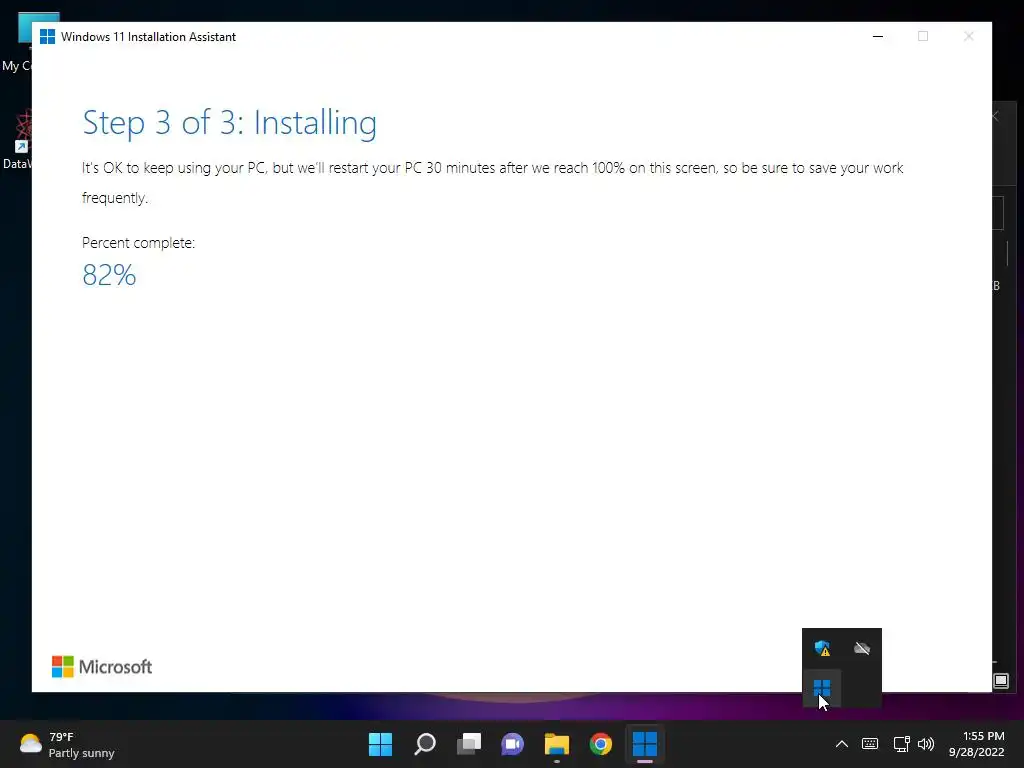Launch Google Chrome from the taskbar
Screen dimensions: 1024x768
pos(600,744)
